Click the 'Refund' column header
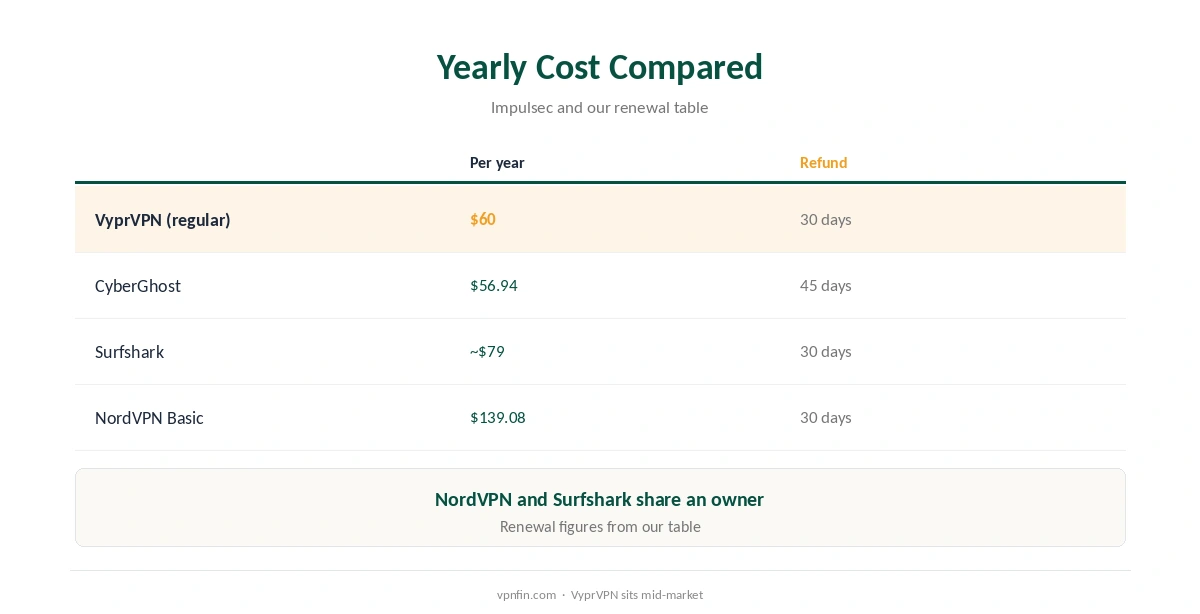Screen dimensions: 1200x614 pyautogui.click(x=823, y=162)
